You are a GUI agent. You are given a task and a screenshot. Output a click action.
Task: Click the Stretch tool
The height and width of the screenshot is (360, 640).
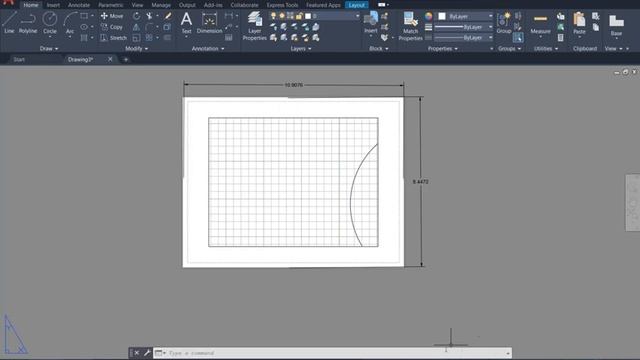point(113,38)
